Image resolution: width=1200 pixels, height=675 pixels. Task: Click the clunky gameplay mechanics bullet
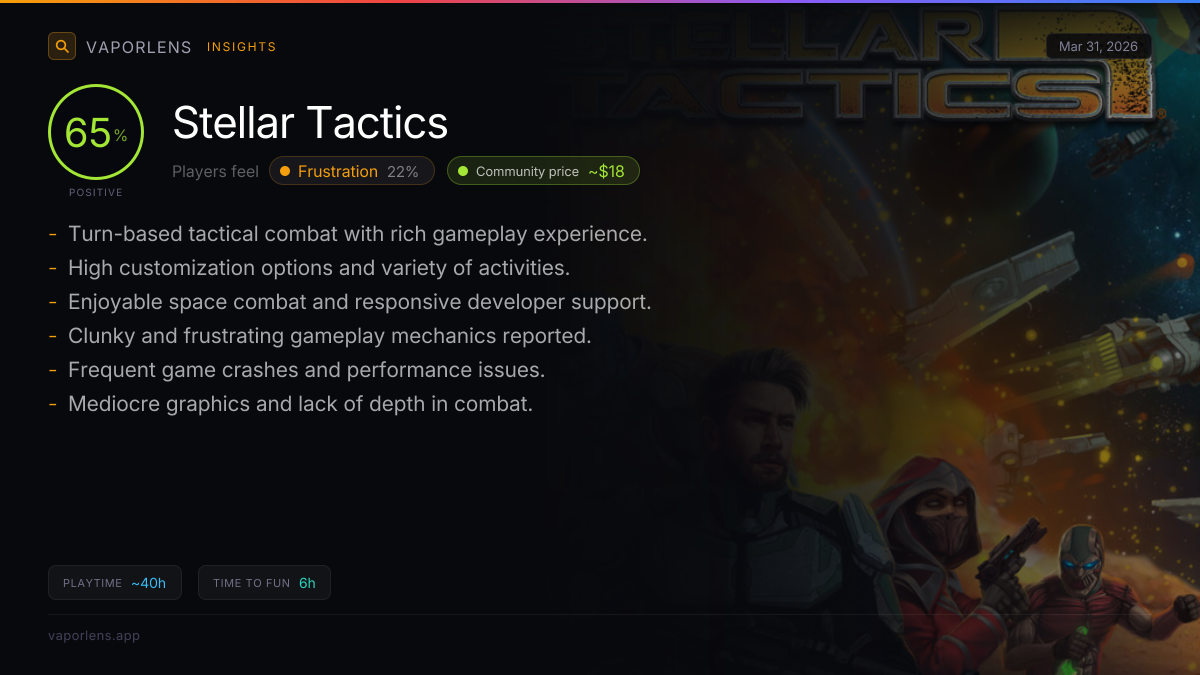329,336
